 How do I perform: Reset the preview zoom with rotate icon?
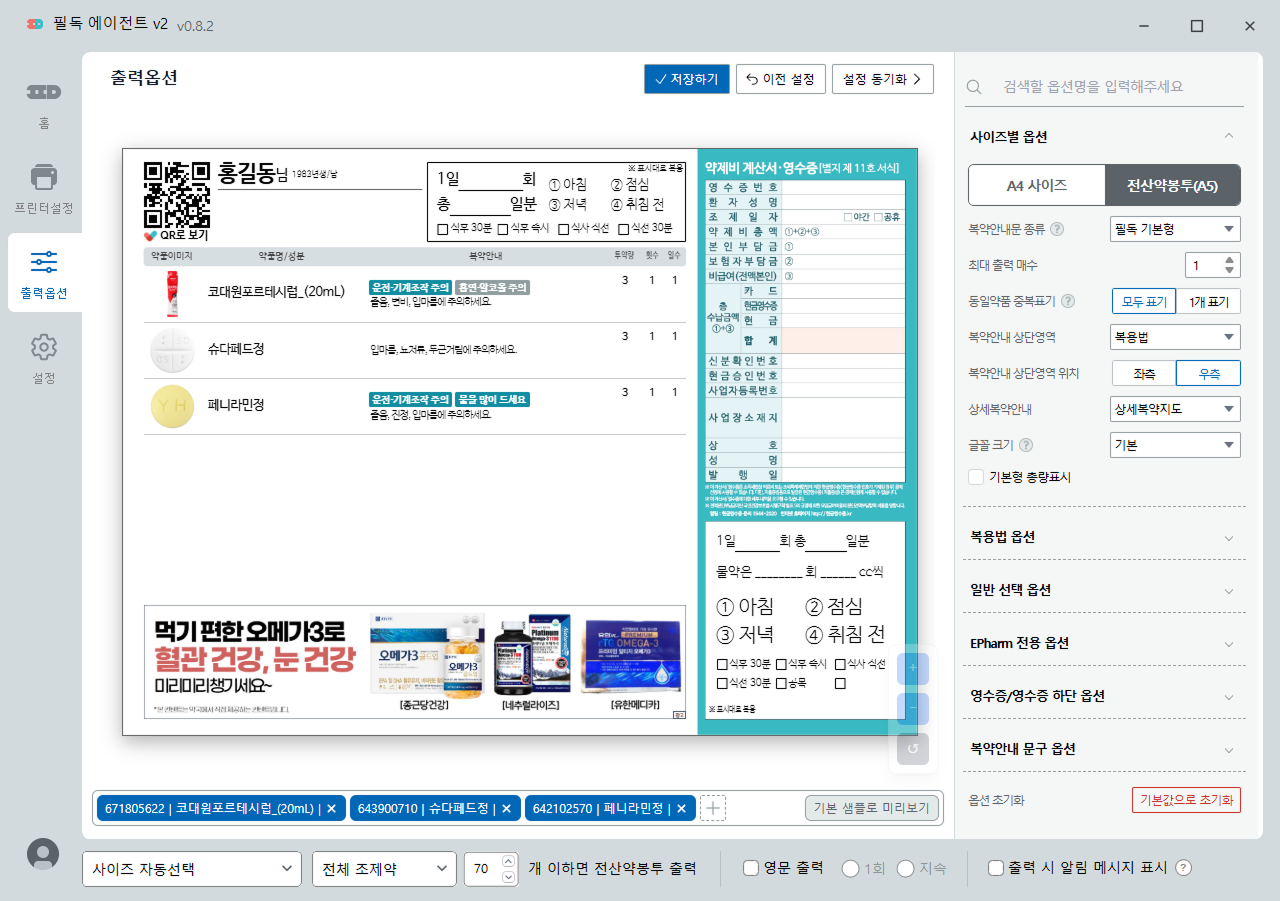click(x=912, y=748)
